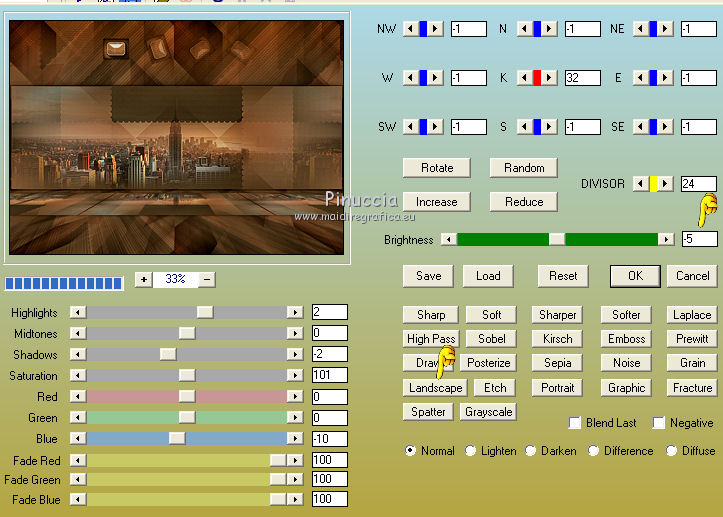Click the N left arrow stepper
Viewport: 723px width, 517px height.
pos(524,29)
